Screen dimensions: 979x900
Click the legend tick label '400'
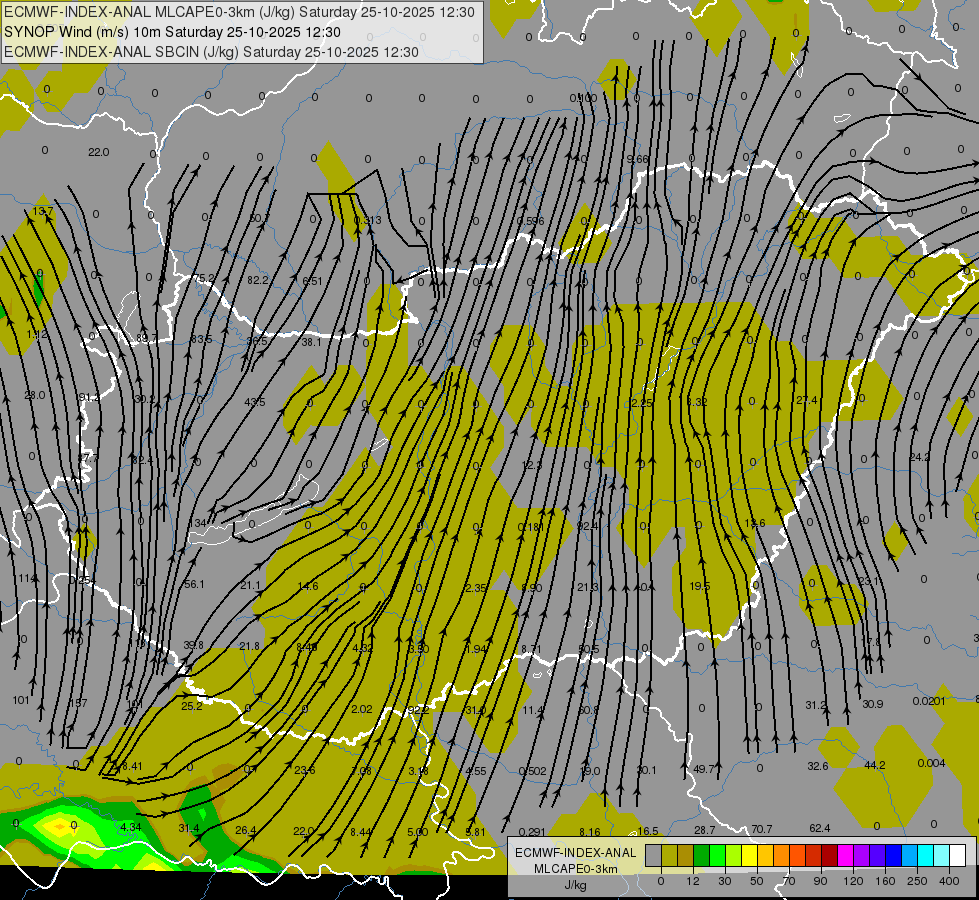point(949,881)
